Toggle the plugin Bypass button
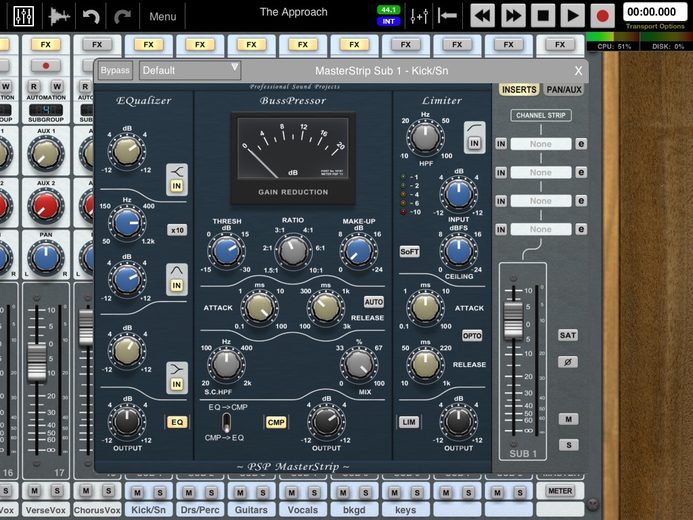 pos(115,71)
